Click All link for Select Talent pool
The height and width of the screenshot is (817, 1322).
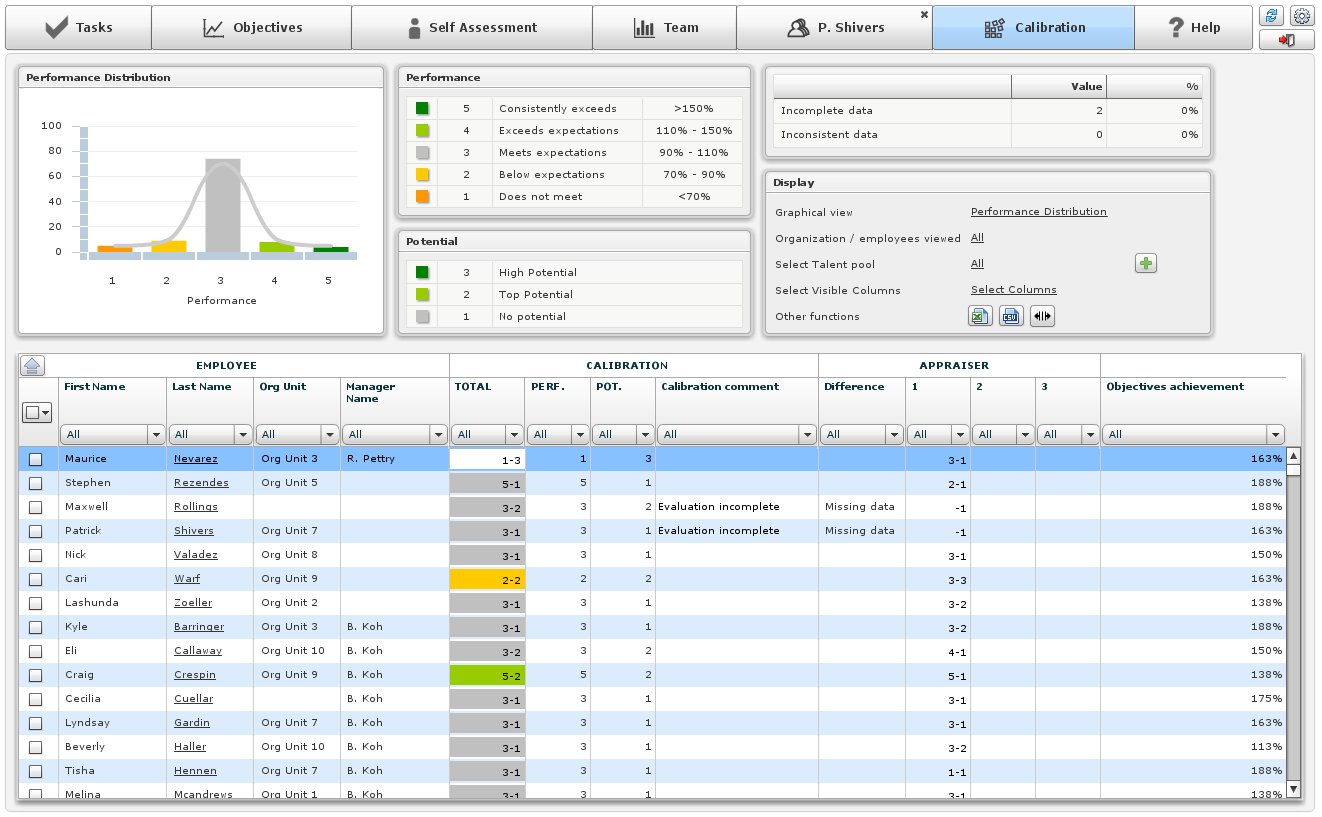tap(977, 264)
